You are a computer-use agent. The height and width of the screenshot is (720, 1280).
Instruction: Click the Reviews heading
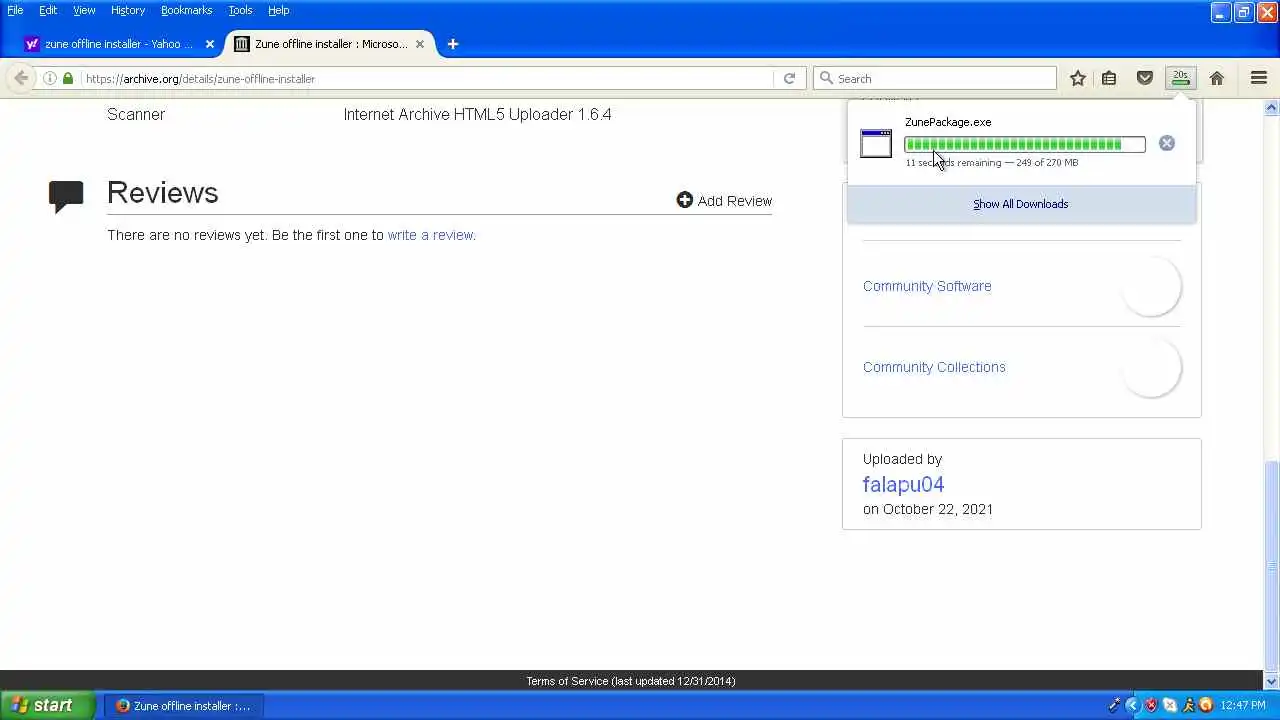(x=162, y=192)
